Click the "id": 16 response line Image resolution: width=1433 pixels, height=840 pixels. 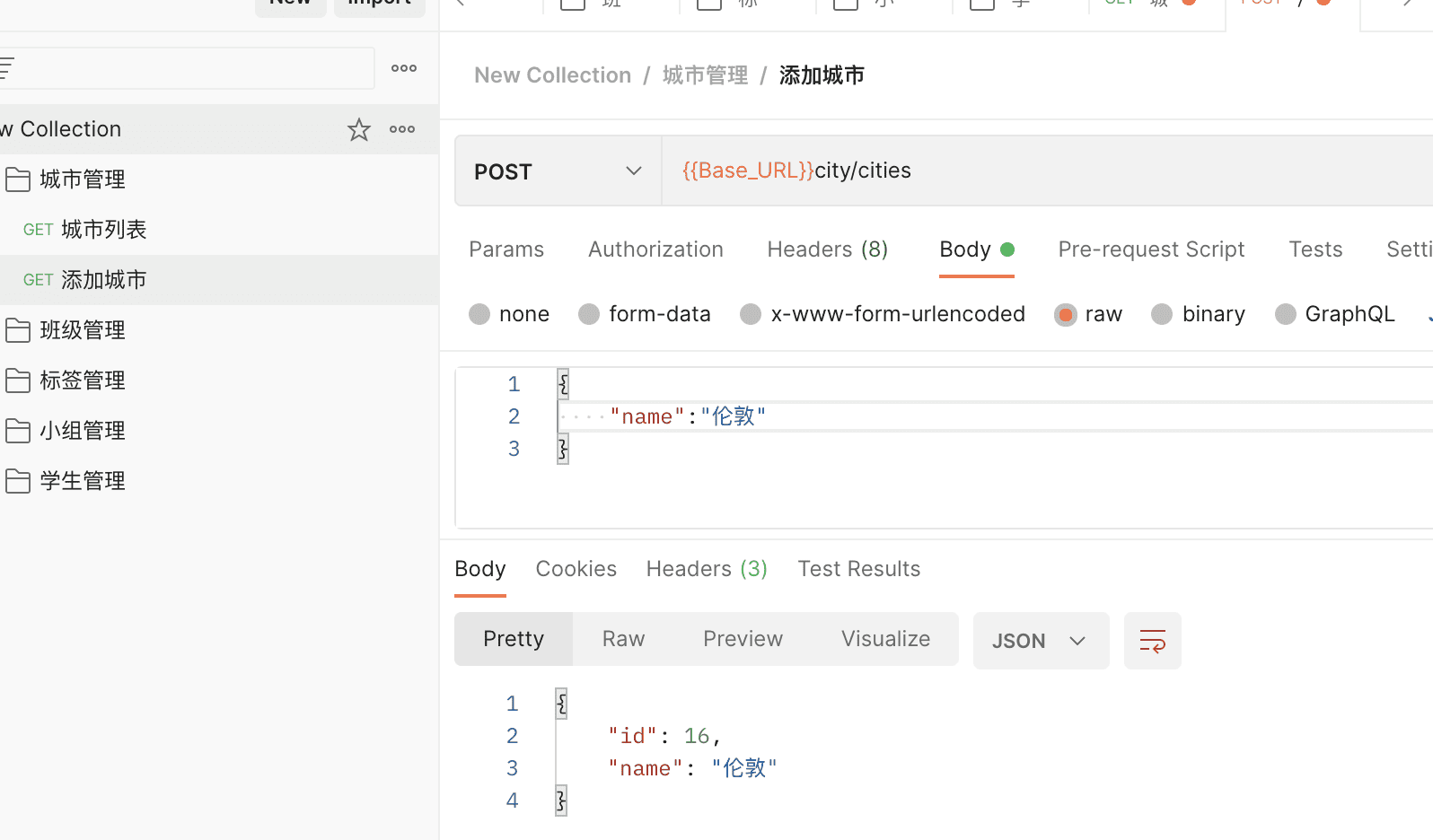[x=664, y=736]
